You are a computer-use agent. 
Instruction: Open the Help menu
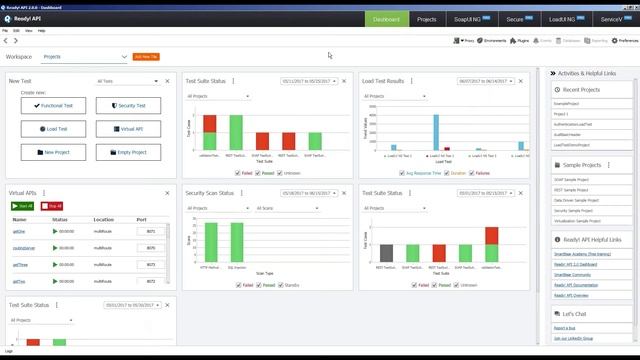[x=42, y=31]
